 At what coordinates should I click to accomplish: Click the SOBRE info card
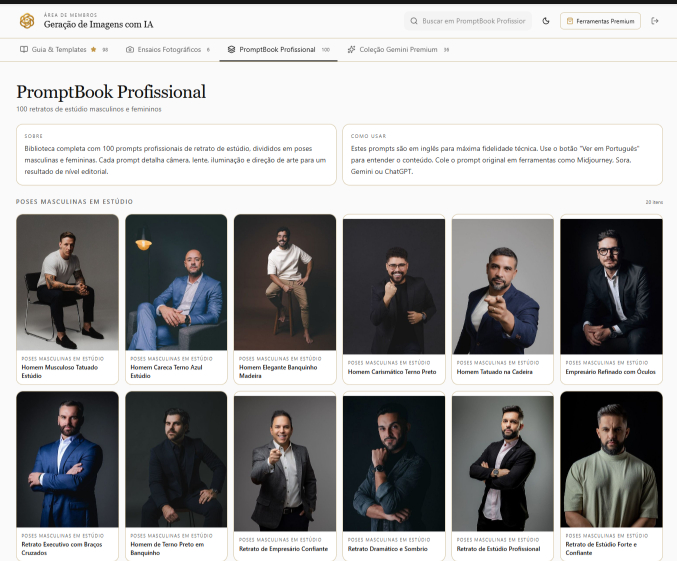click(x=176, y=155)
